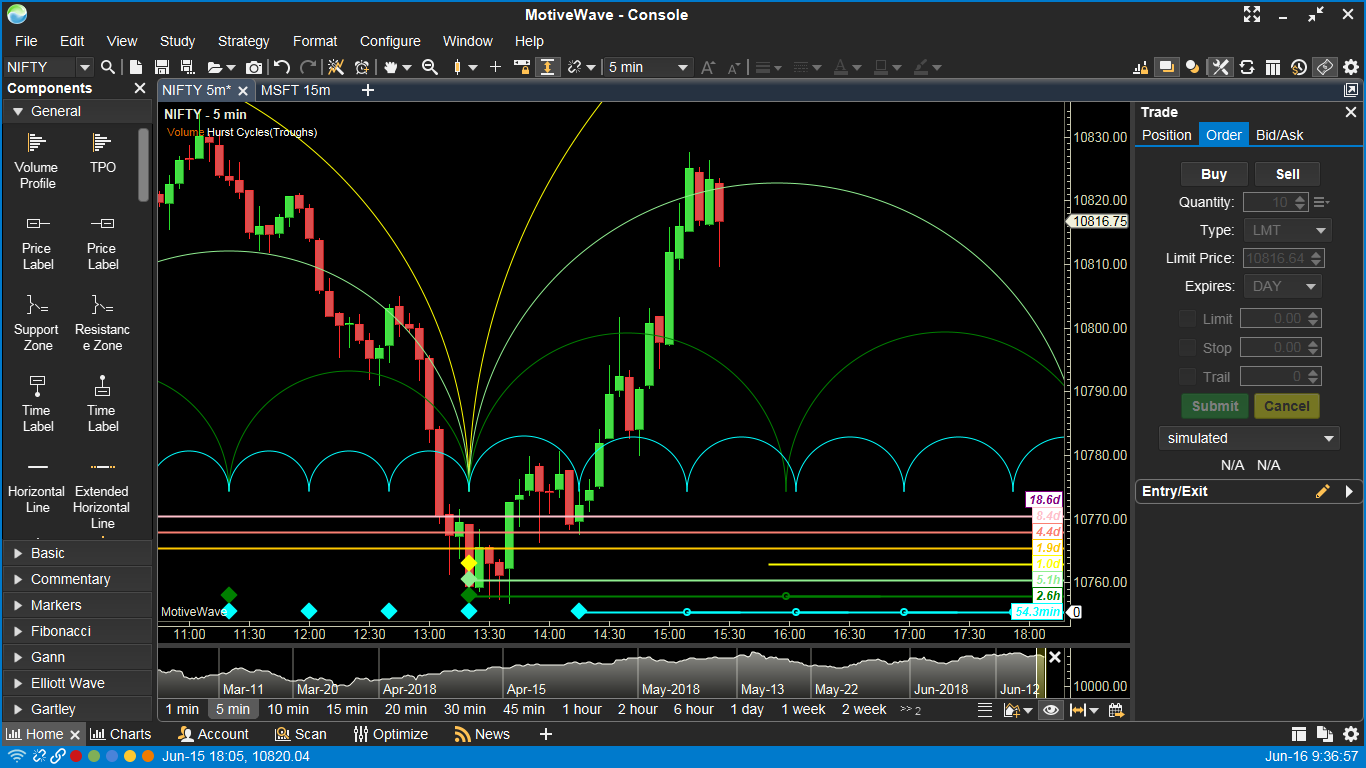
Task: Enable the Trail checkbox
Action: coord(1187,376)
